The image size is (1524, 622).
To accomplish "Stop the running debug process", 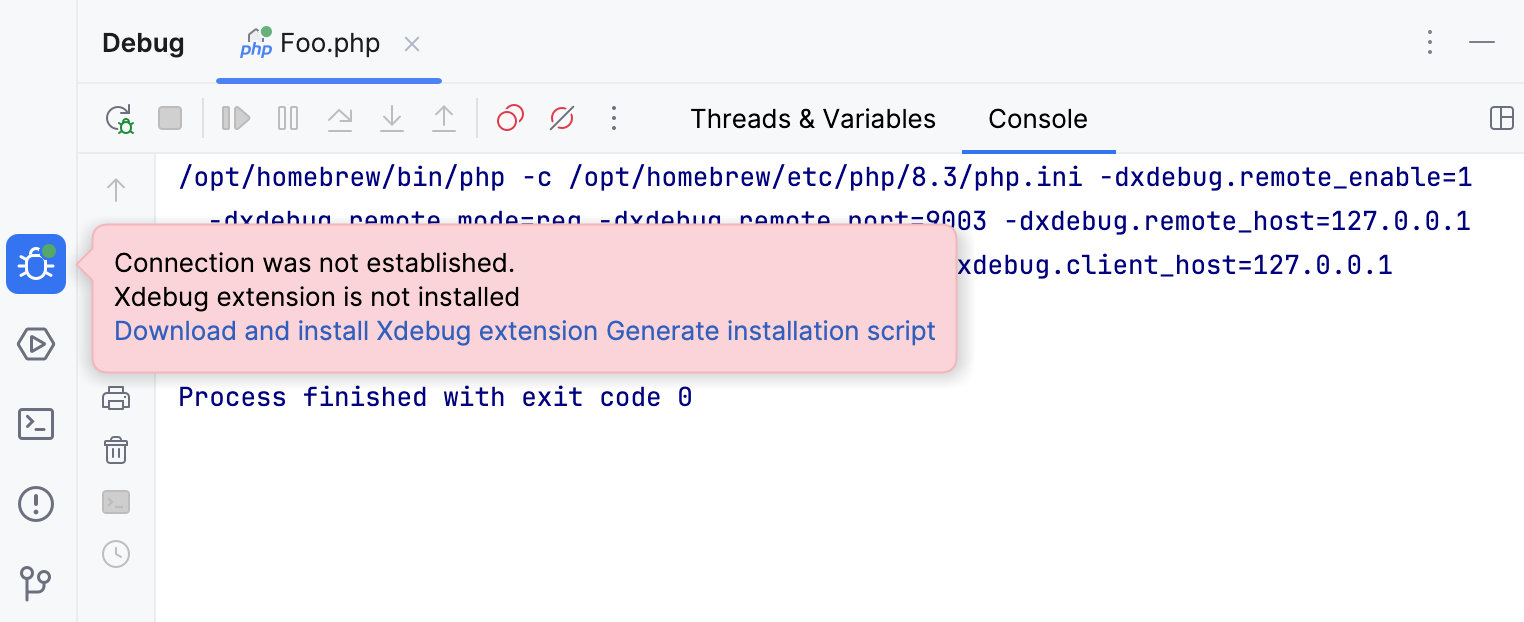I will 169,118.
